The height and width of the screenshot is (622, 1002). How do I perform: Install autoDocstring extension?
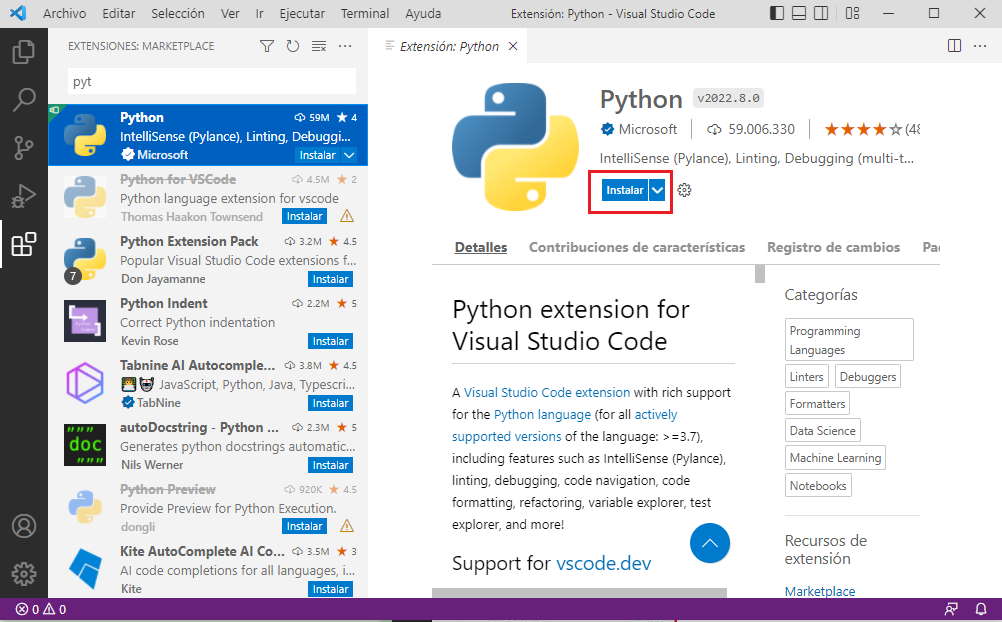click(330, 465)
